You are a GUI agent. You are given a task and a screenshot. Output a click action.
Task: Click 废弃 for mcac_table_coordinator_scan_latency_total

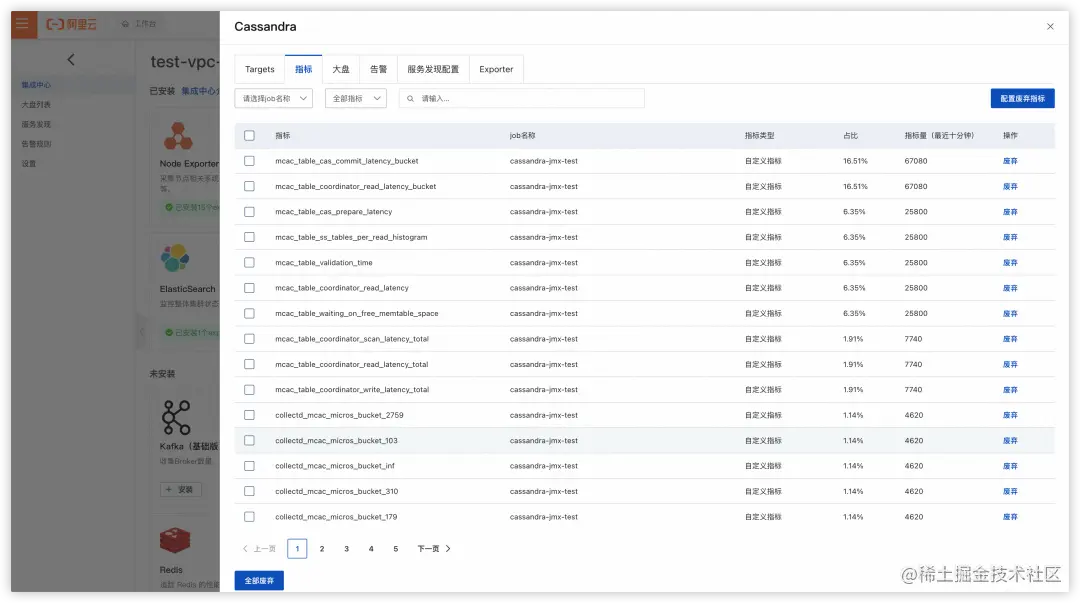(x=1010, y=339)
